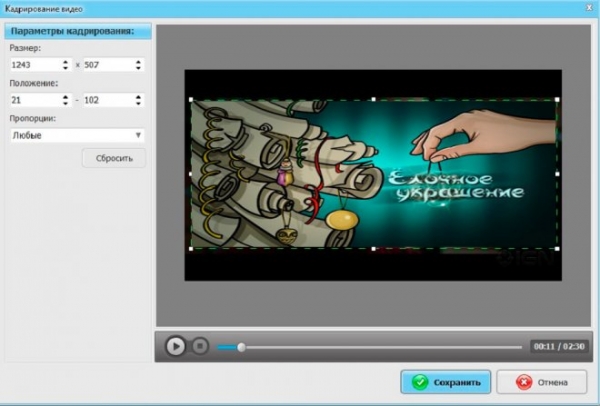Click the horizontal position field showing 21
The width and height of the screenshot is (600, 406).
point(33,100)
